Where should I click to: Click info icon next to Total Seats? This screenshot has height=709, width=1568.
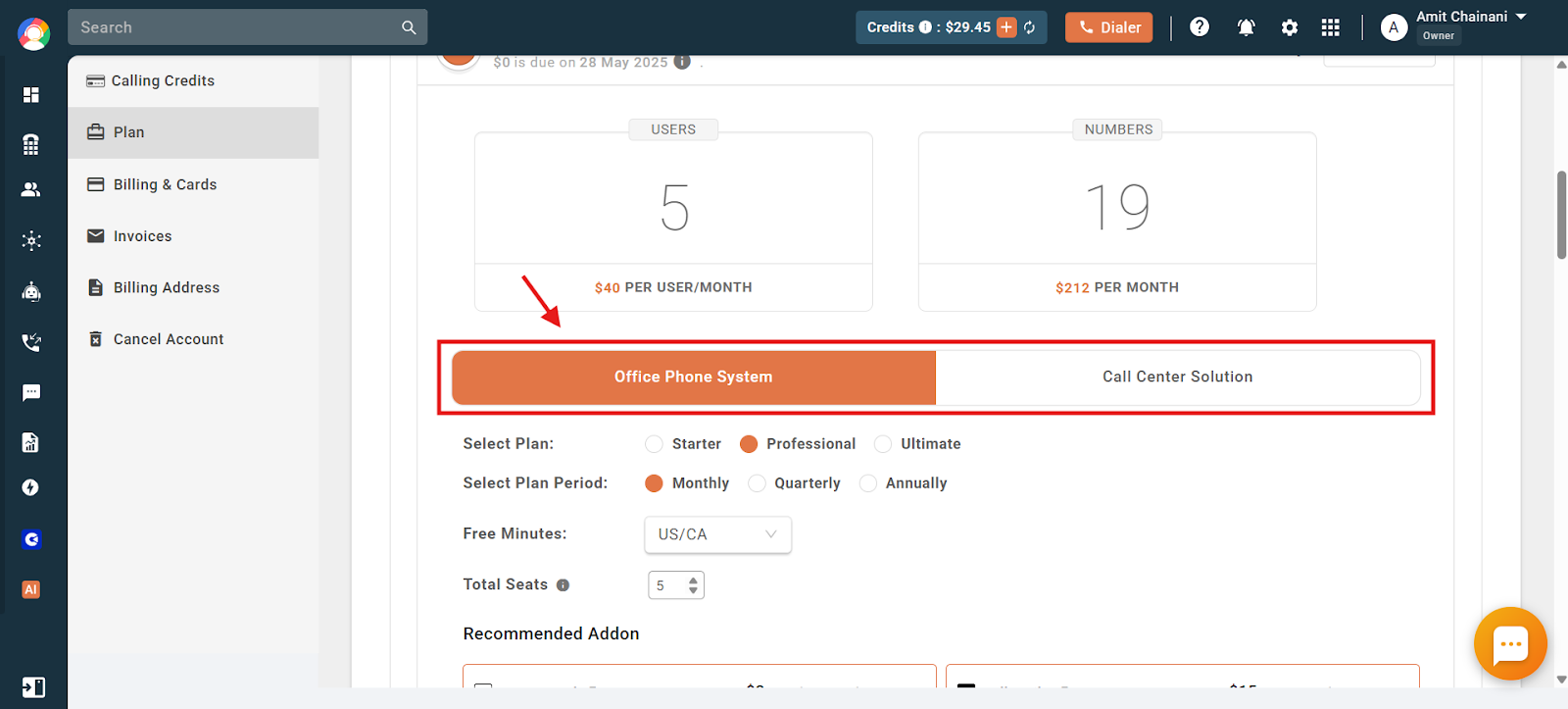coord(563,585)
